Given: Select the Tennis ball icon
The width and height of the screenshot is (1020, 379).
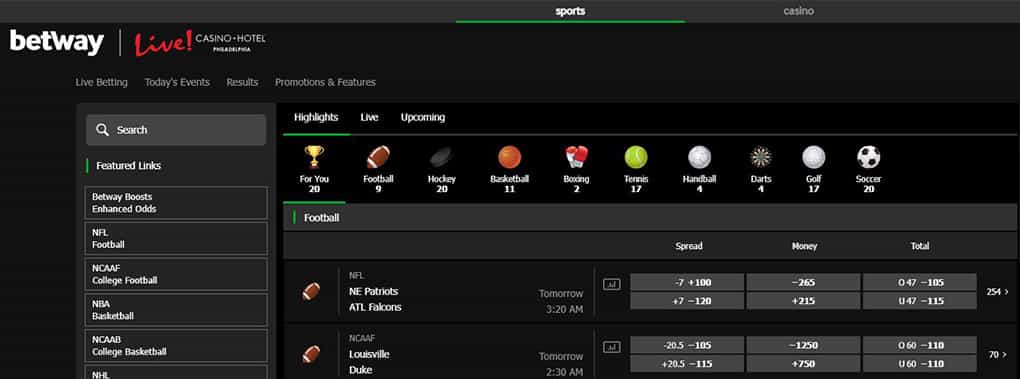Looking at the screenshot, I should [636, 157].
